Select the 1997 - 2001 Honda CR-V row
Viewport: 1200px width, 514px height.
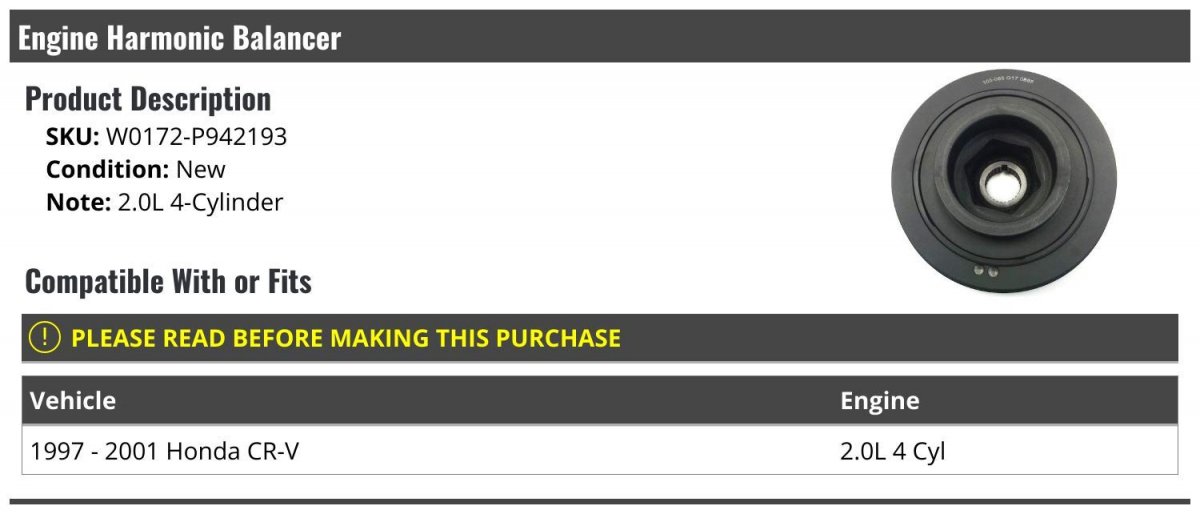click(600, 451)
